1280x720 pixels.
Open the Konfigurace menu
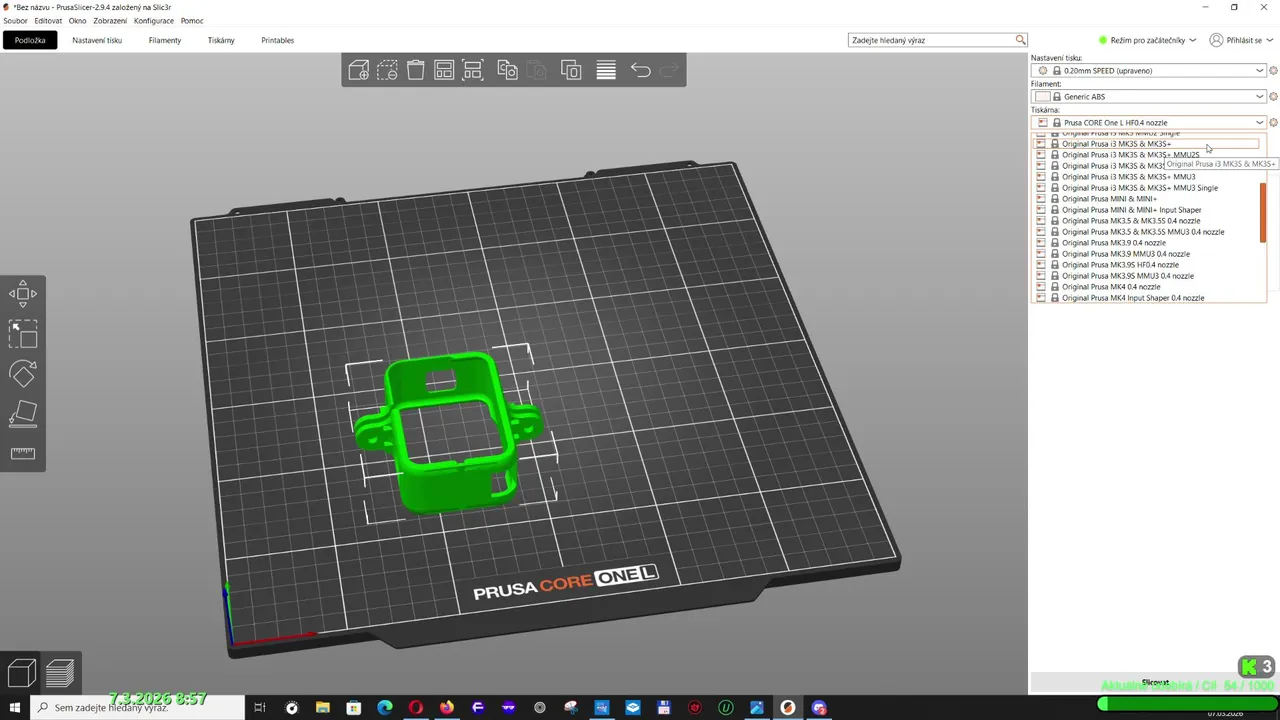pos(153,21)
